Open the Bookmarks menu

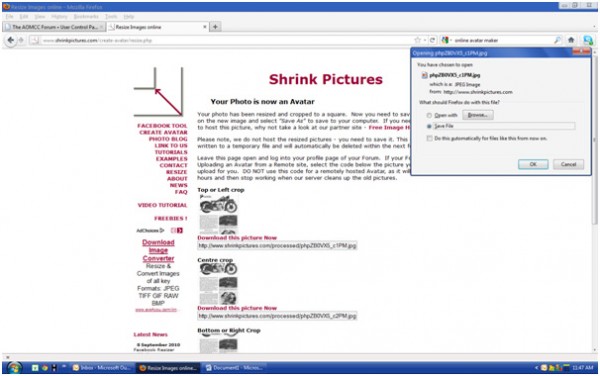pyautogui.click(x=86, y=16)
